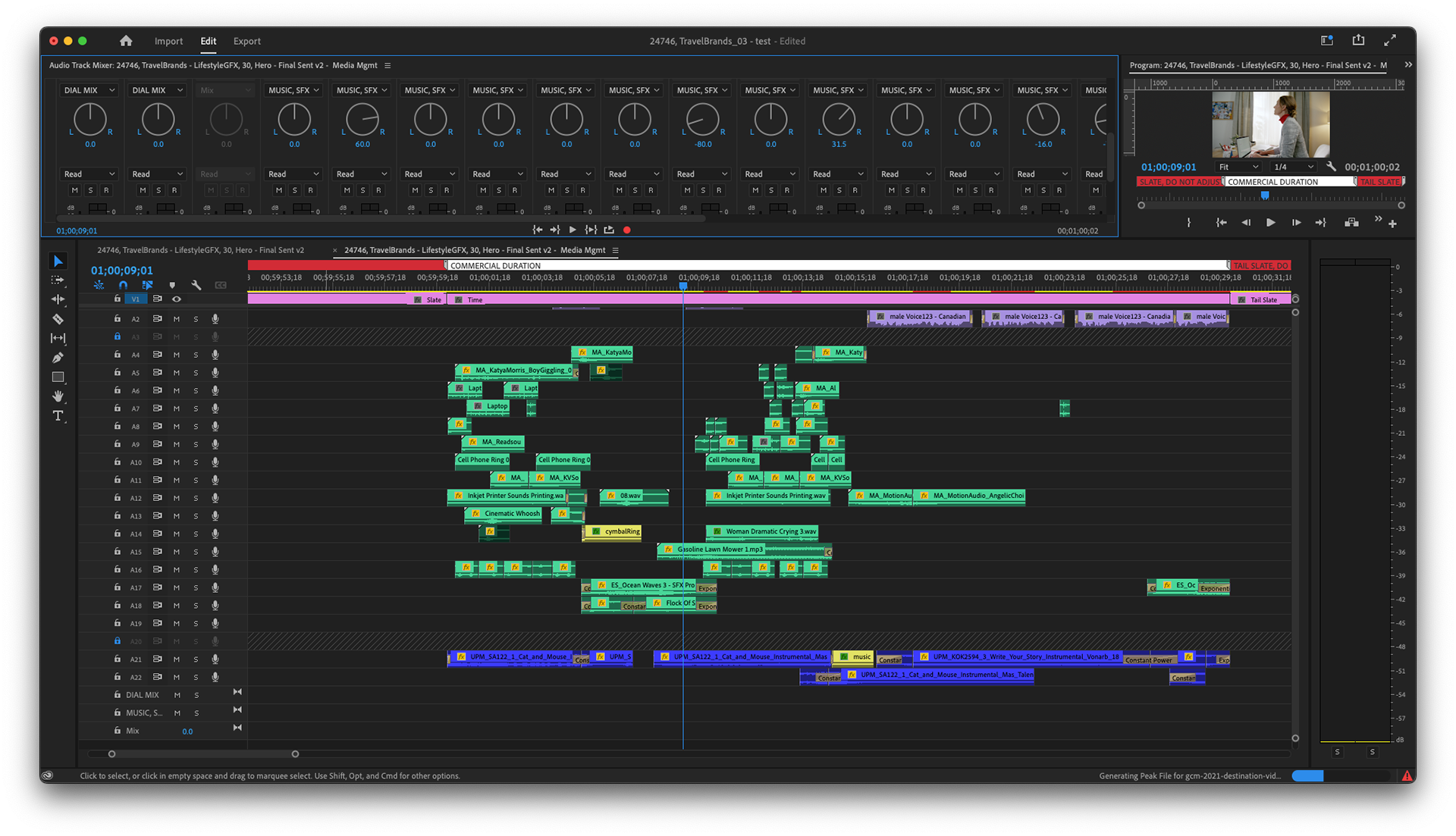The width and height of the screenshot is (1456, 836).
Task: Go to Out point in Program monitor
Action: (x=1321, y=223)
